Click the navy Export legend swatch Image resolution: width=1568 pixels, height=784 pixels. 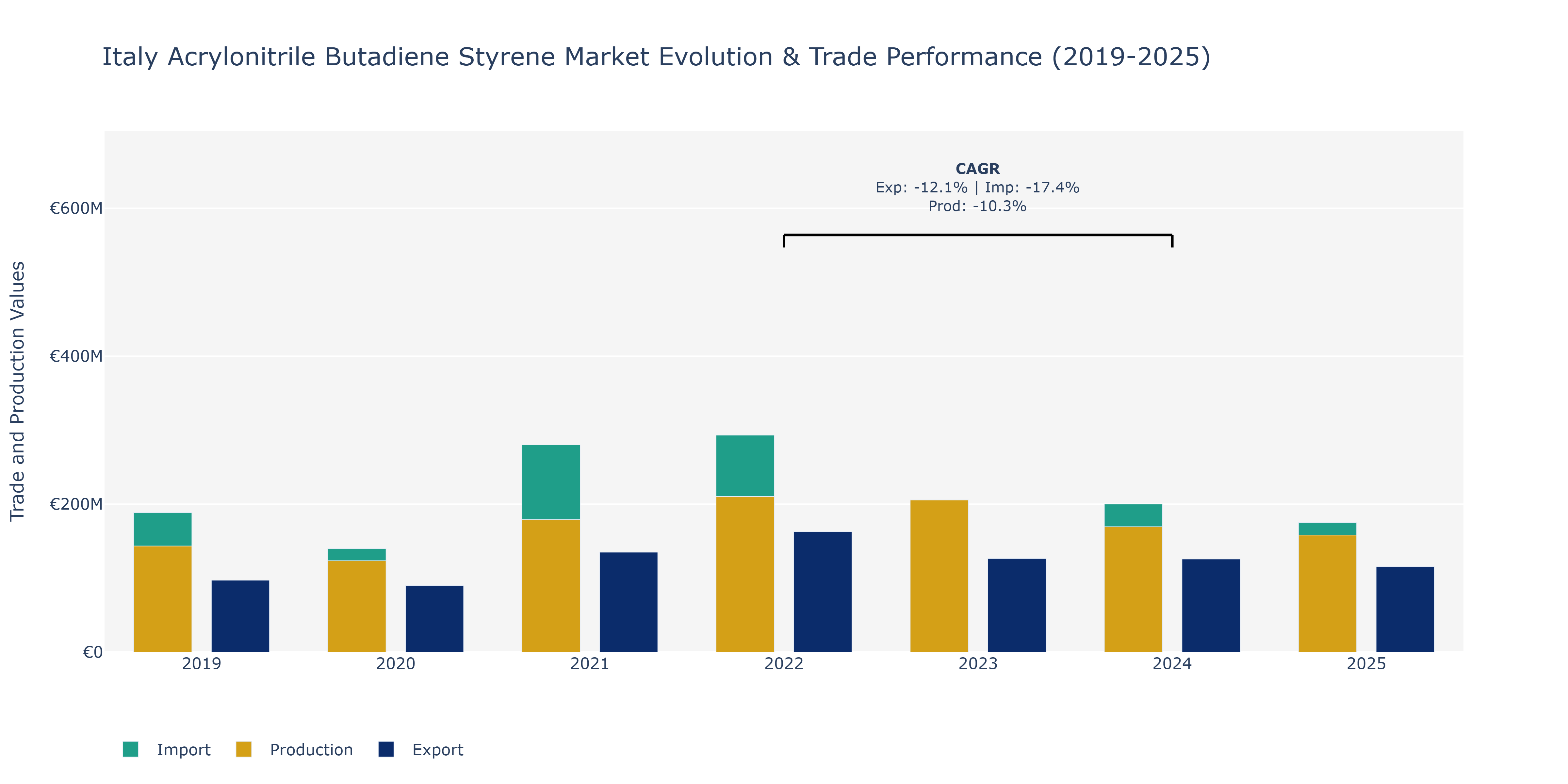386,749
